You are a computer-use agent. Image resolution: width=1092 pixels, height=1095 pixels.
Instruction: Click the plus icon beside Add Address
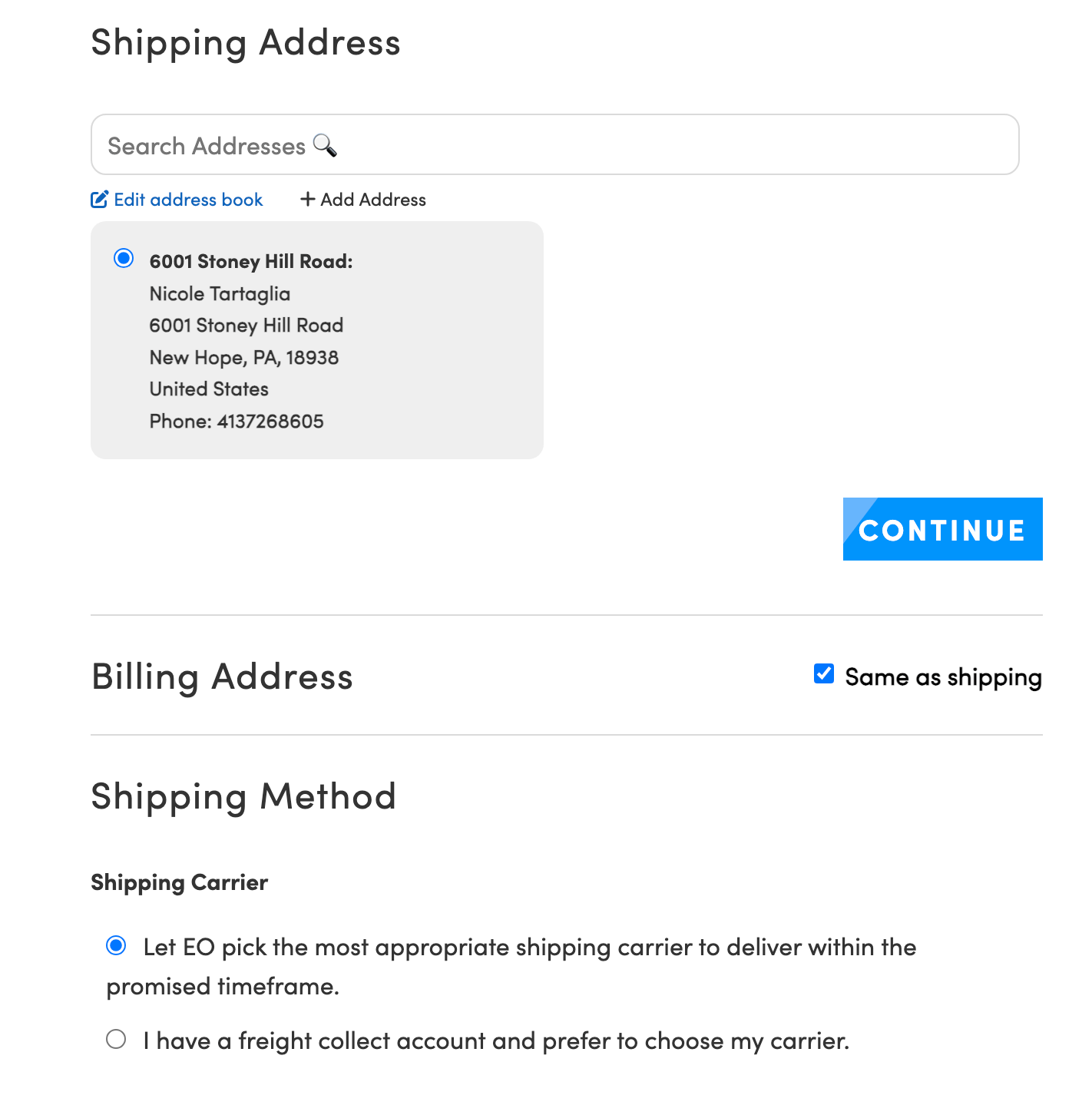308,200
